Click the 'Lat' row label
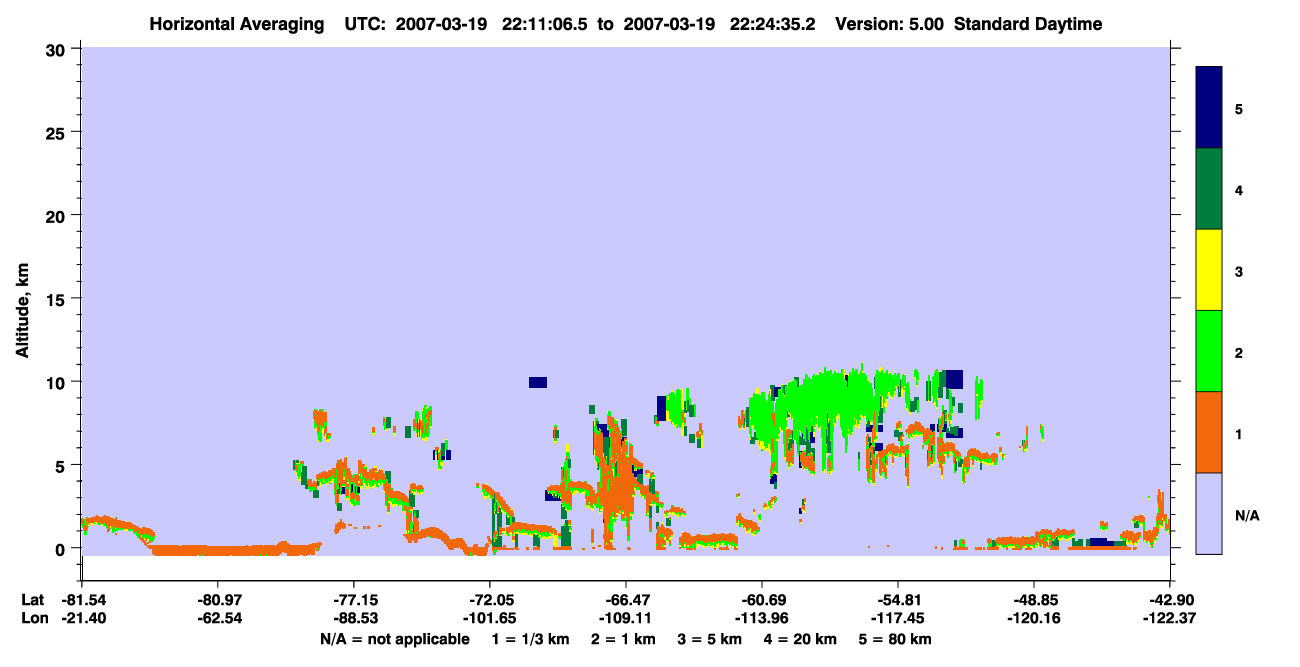Image resolution: width=1300 pixels, height=667 pixels. pyautogui.click(x=32, y=599)
